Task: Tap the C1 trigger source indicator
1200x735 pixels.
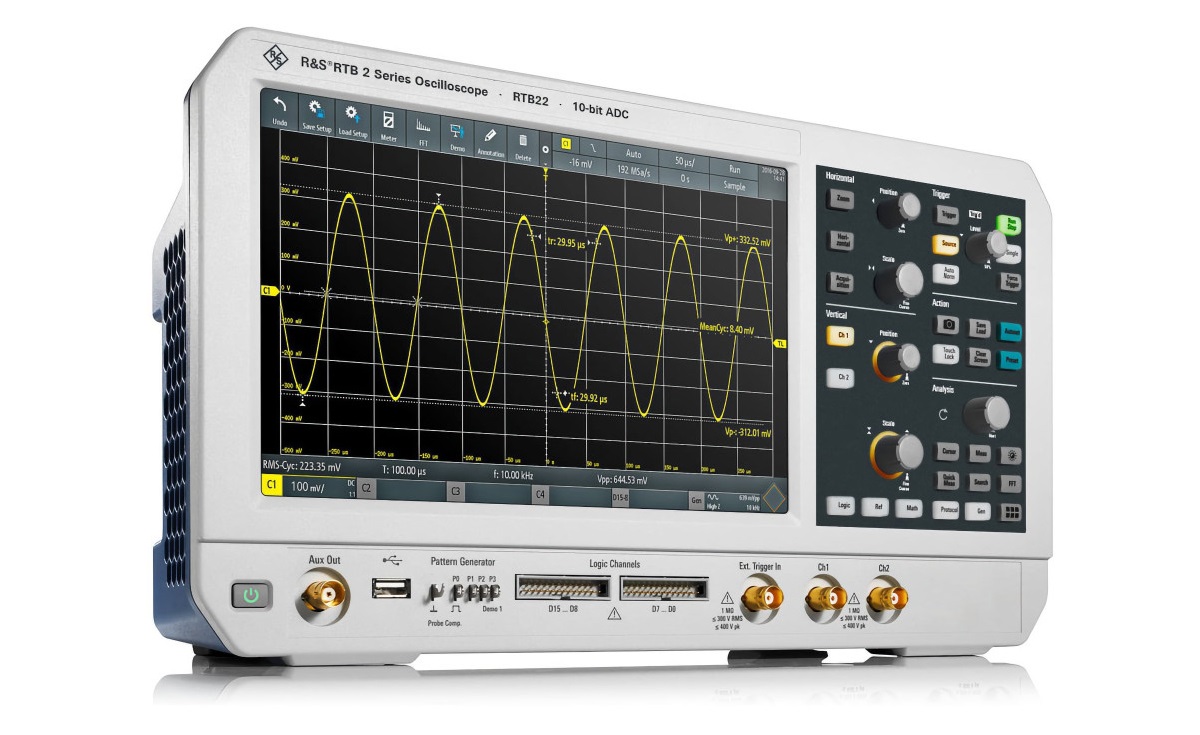Action: point(565,144)
